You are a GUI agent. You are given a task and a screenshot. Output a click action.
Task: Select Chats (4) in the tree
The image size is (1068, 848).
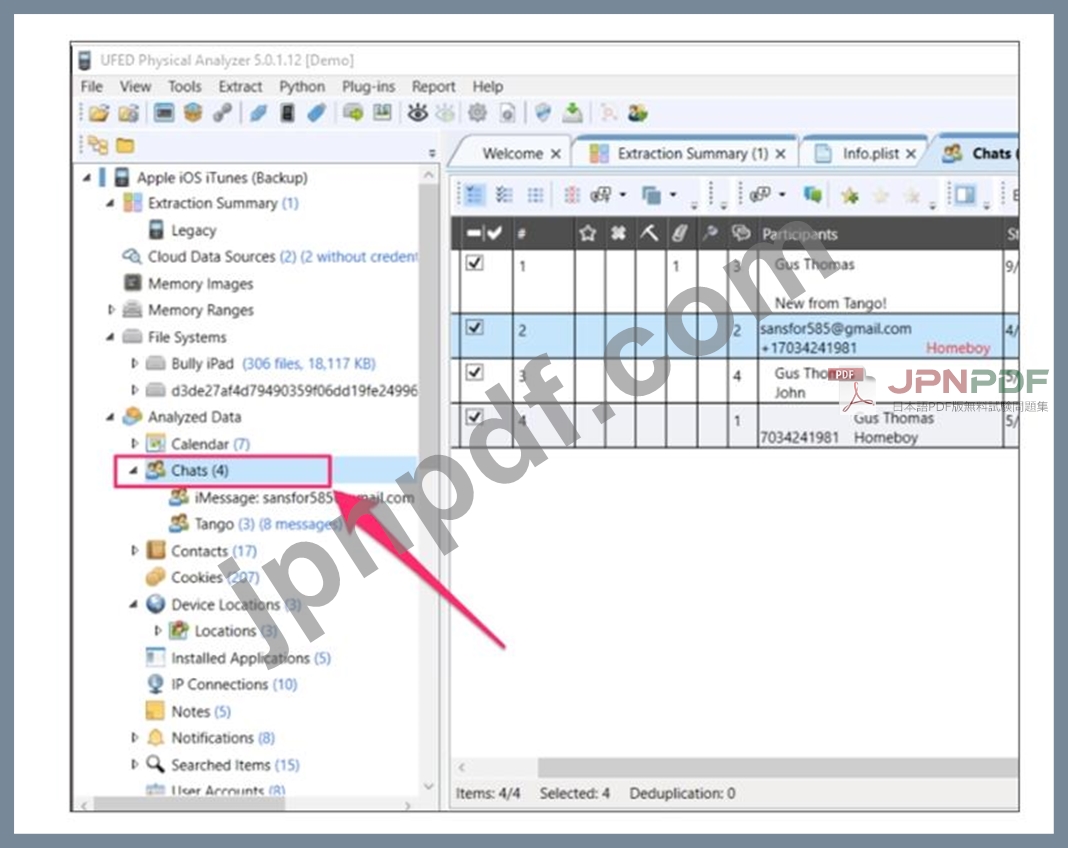(200, 471)
